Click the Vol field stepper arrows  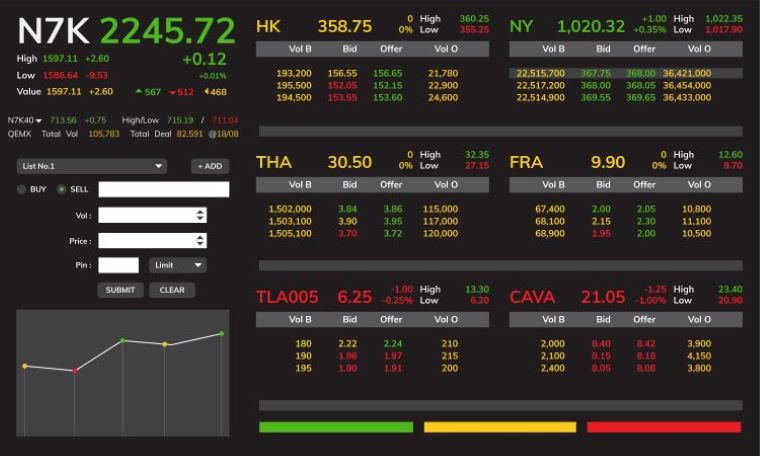[x=201, y=215]
